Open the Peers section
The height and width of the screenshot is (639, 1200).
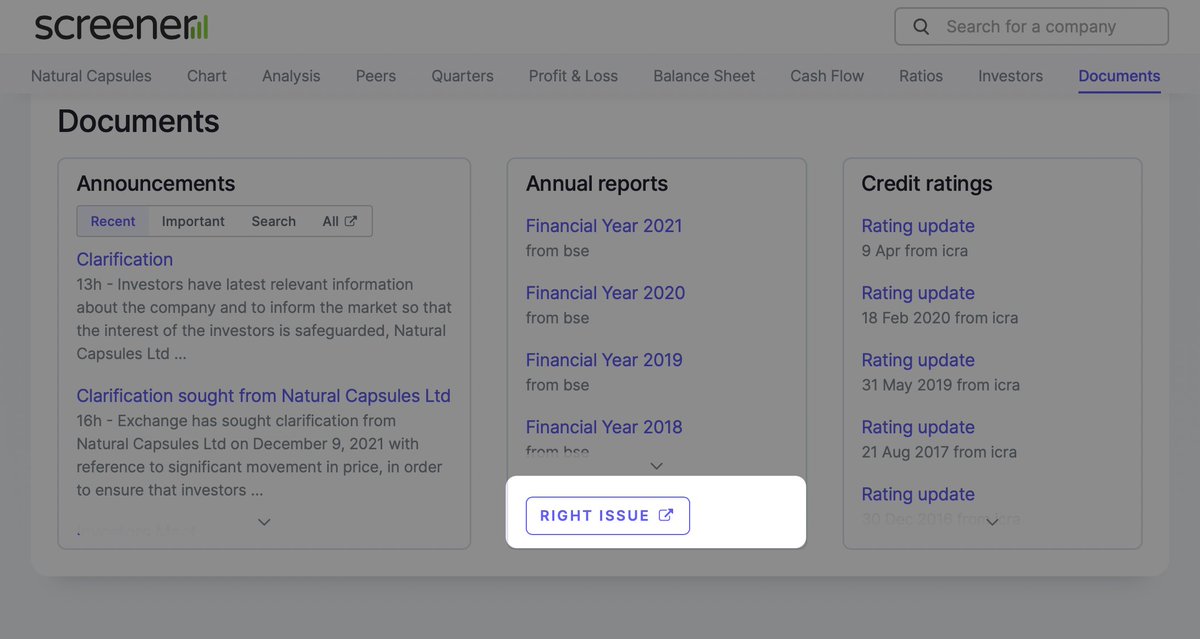[376, 76]
